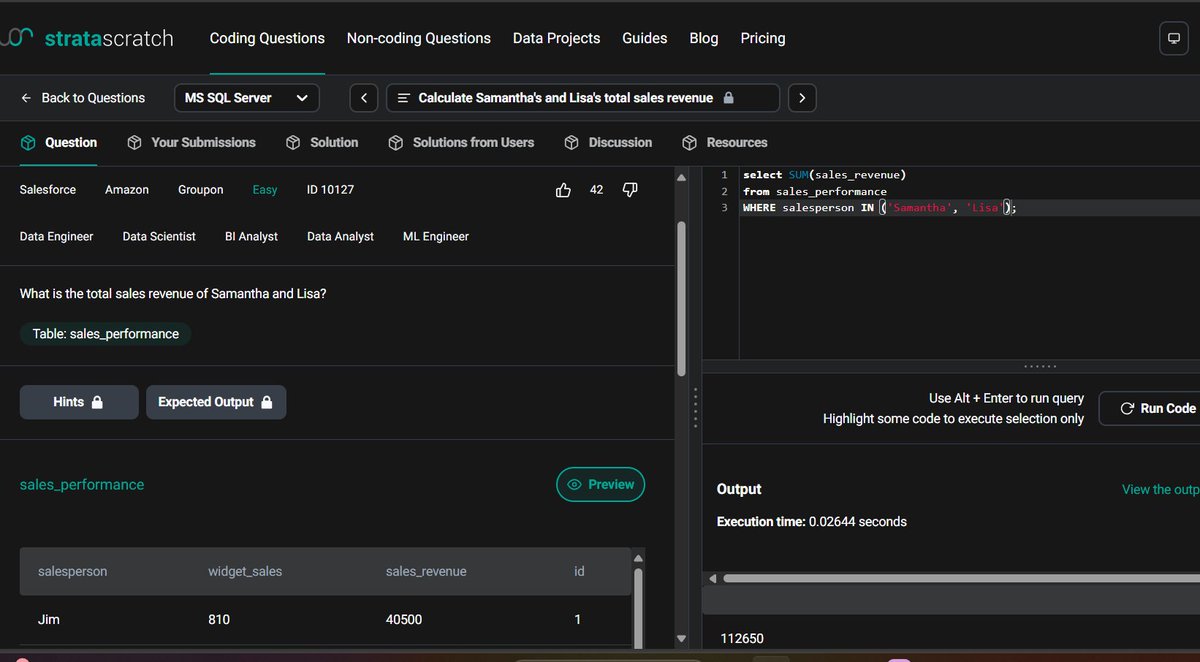Click the output horizontal scrollbar
1200x662 pixels.
(x=962, y=578)
